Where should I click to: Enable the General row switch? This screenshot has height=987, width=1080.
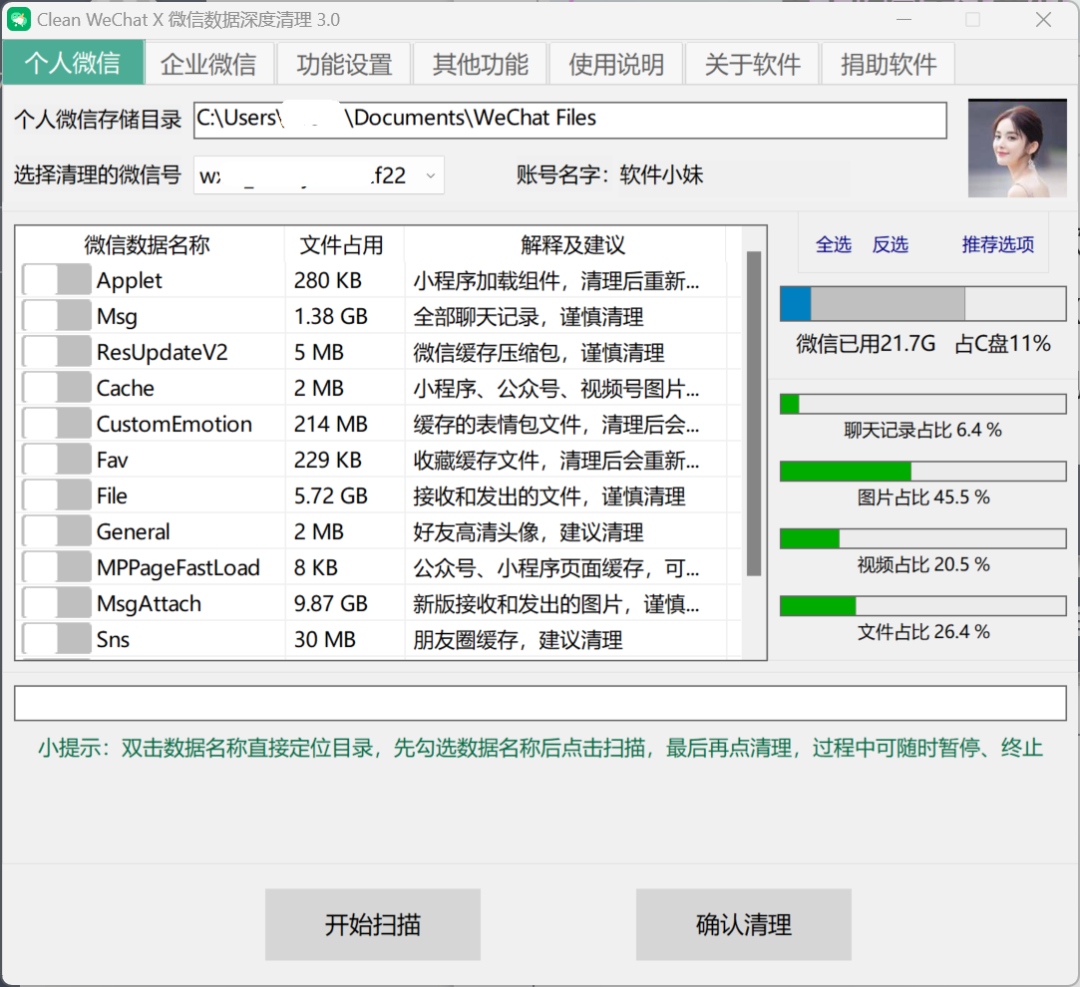[x=56, y=531]
